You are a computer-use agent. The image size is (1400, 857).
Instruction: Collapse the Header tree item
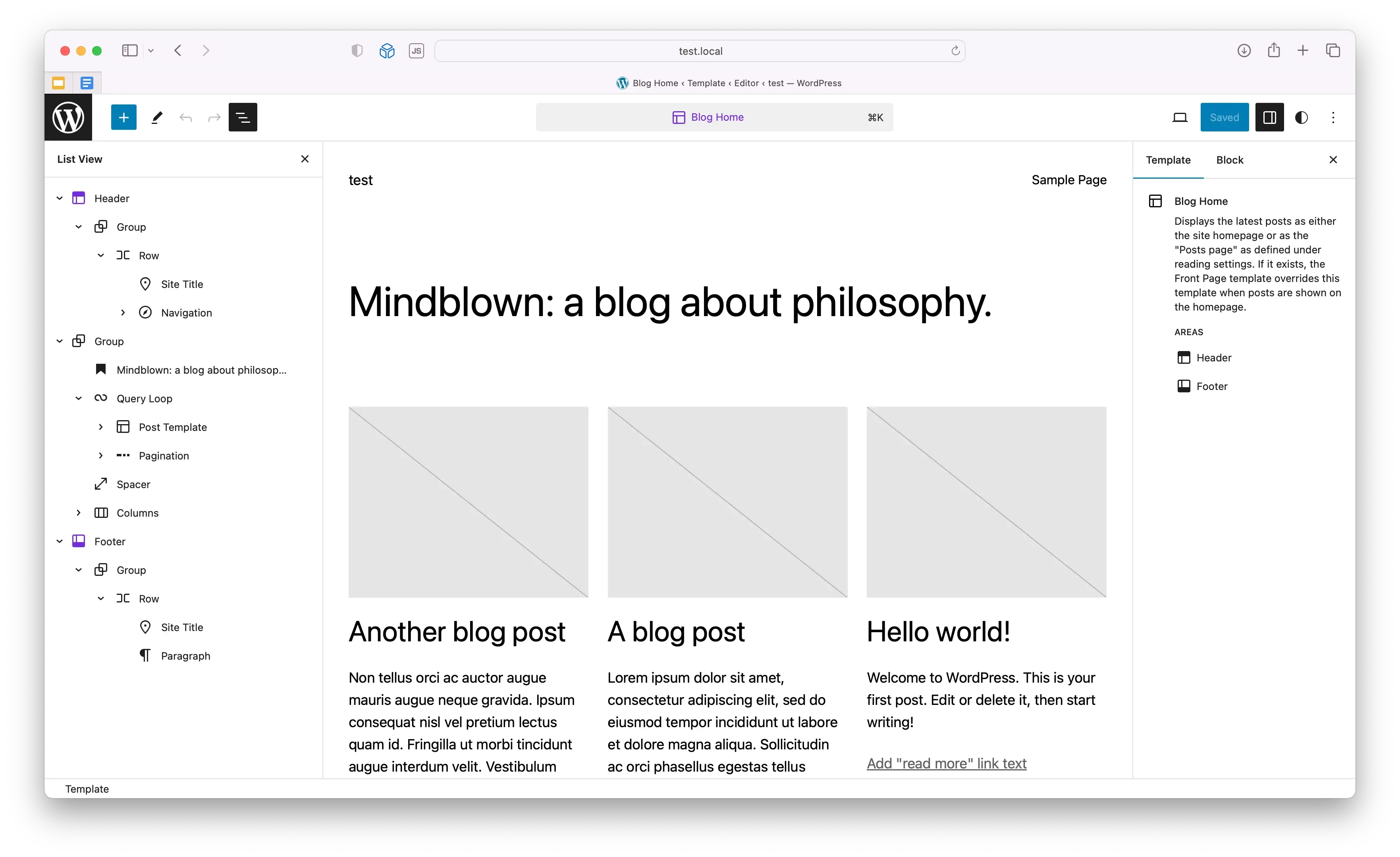tap(60, 198)
